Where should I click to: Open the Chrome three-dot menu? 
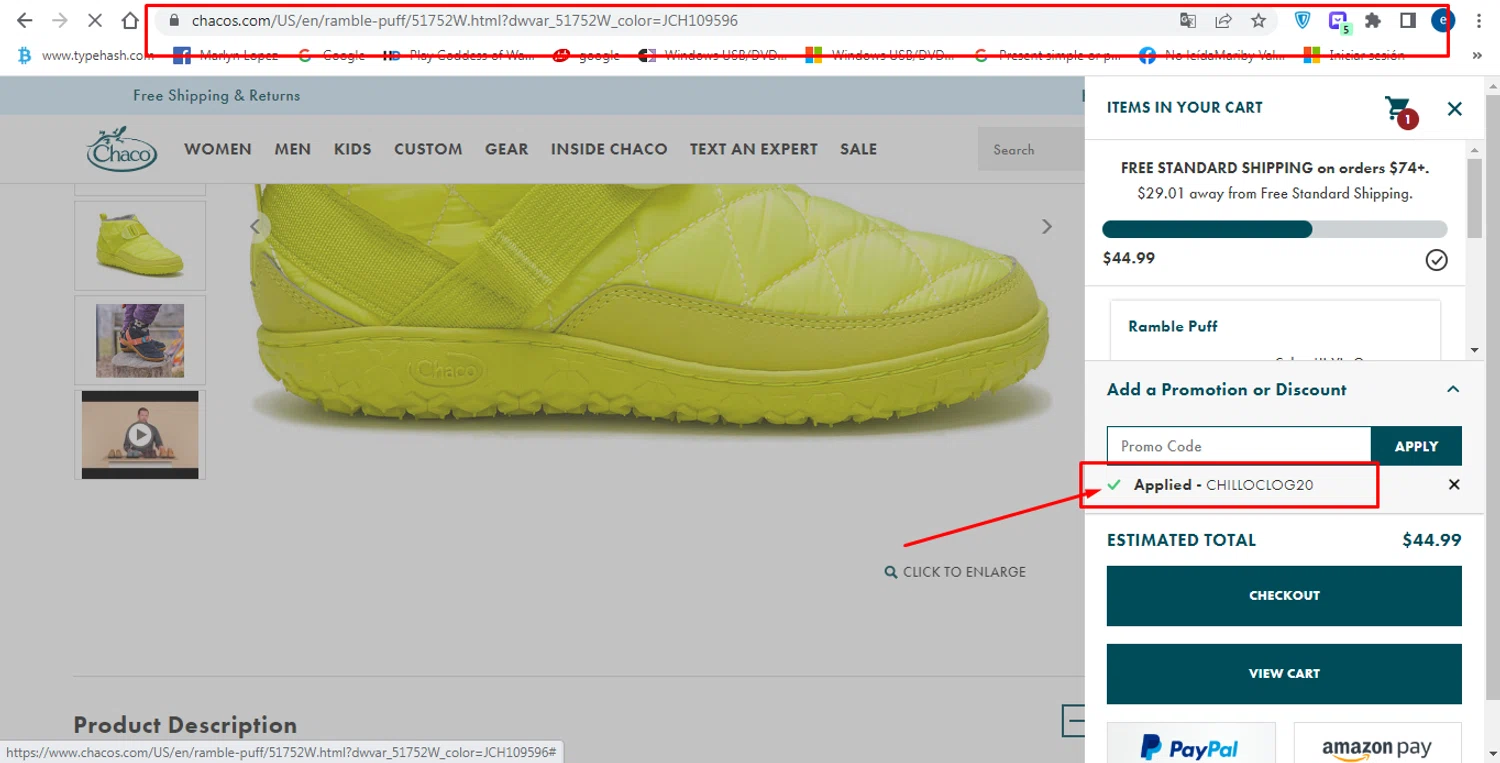click(x=1478, y=20)
